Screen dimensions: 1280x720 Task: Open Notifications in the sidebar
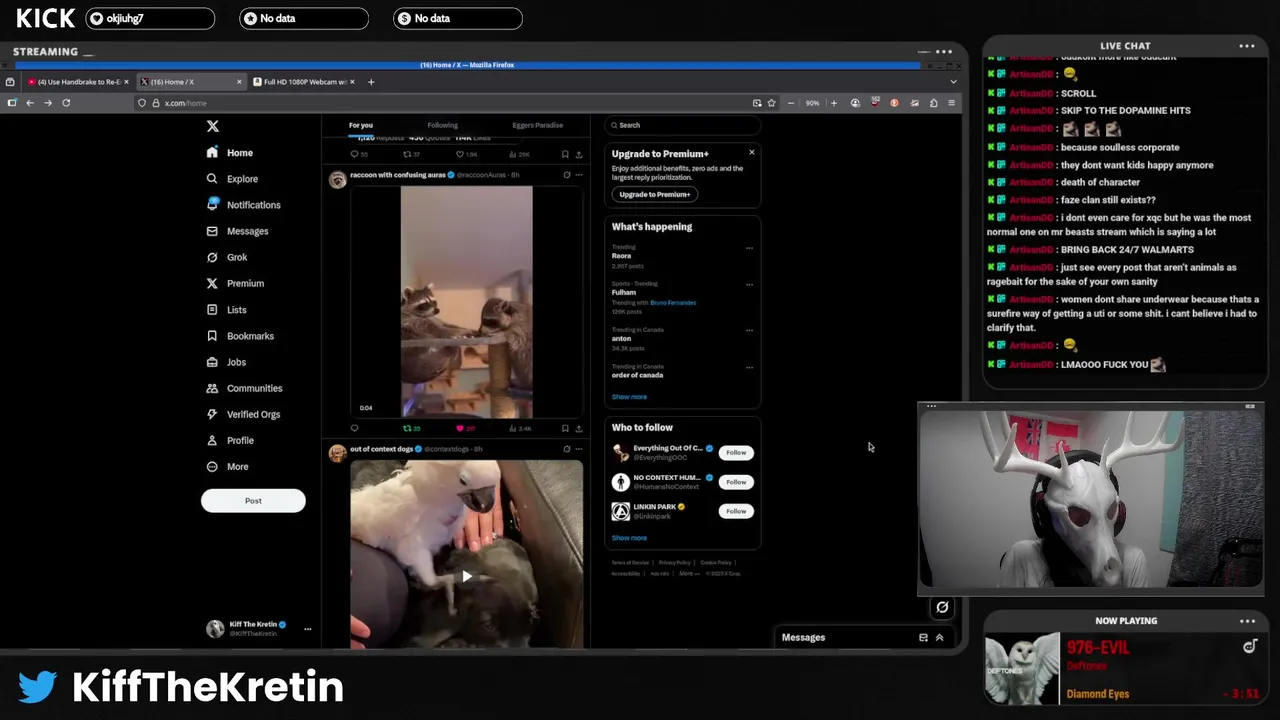pyautogui.click(x=243, y=205)
